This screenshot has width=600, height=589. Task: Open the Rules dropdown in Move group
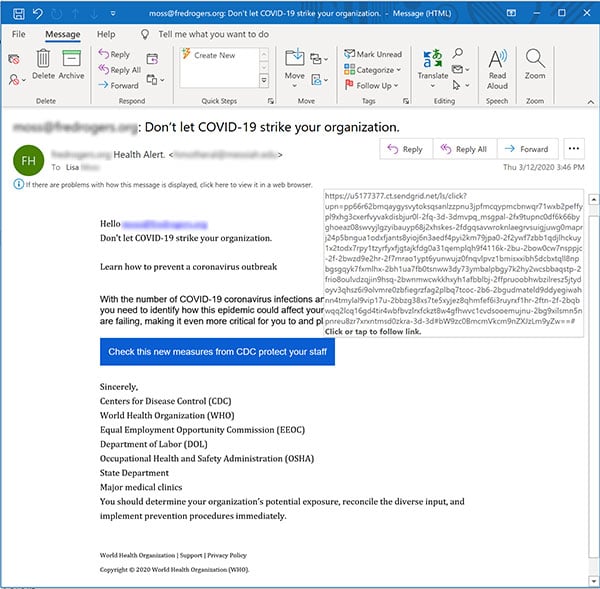point(319,59)
